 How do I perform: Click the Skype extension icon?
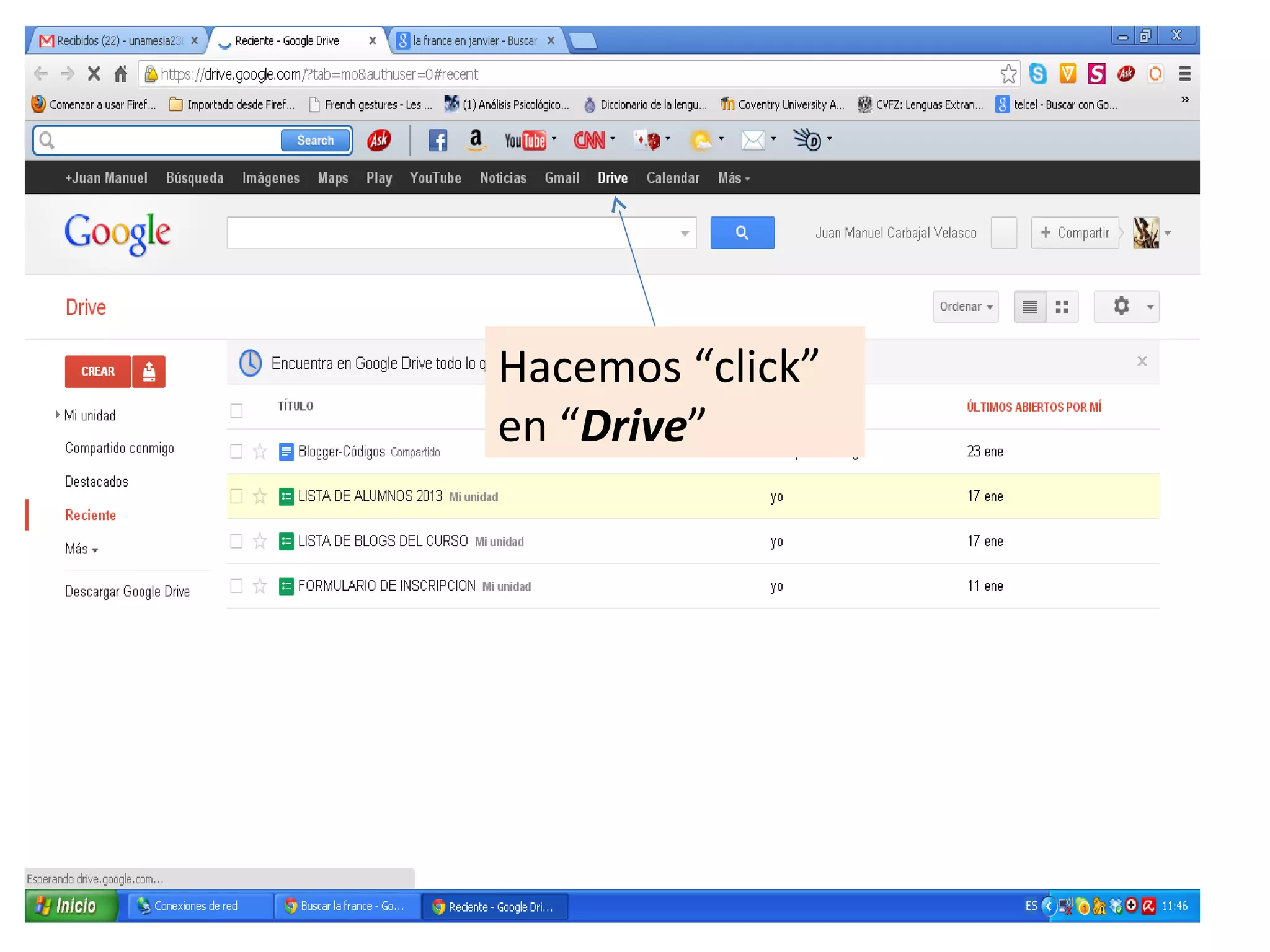click(1038, 74)
